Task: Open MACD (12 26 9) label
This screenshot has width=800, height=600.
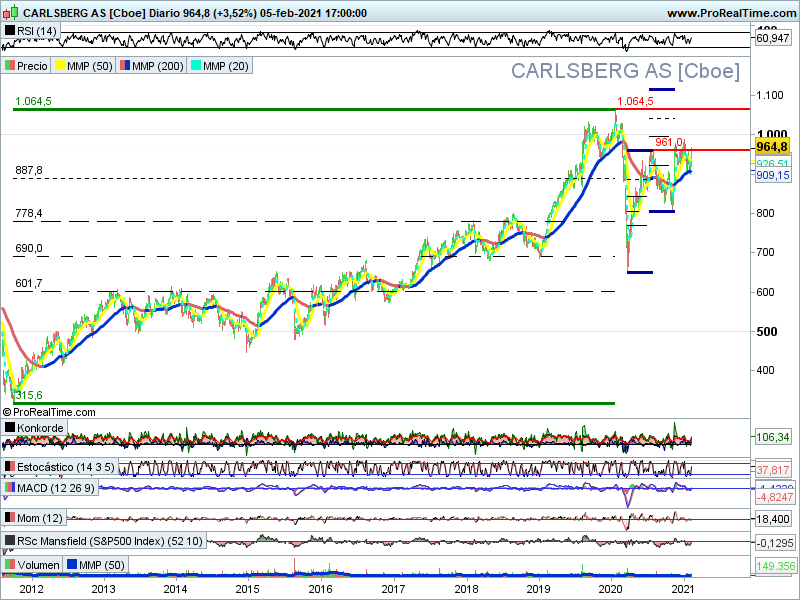Action: 56,488
